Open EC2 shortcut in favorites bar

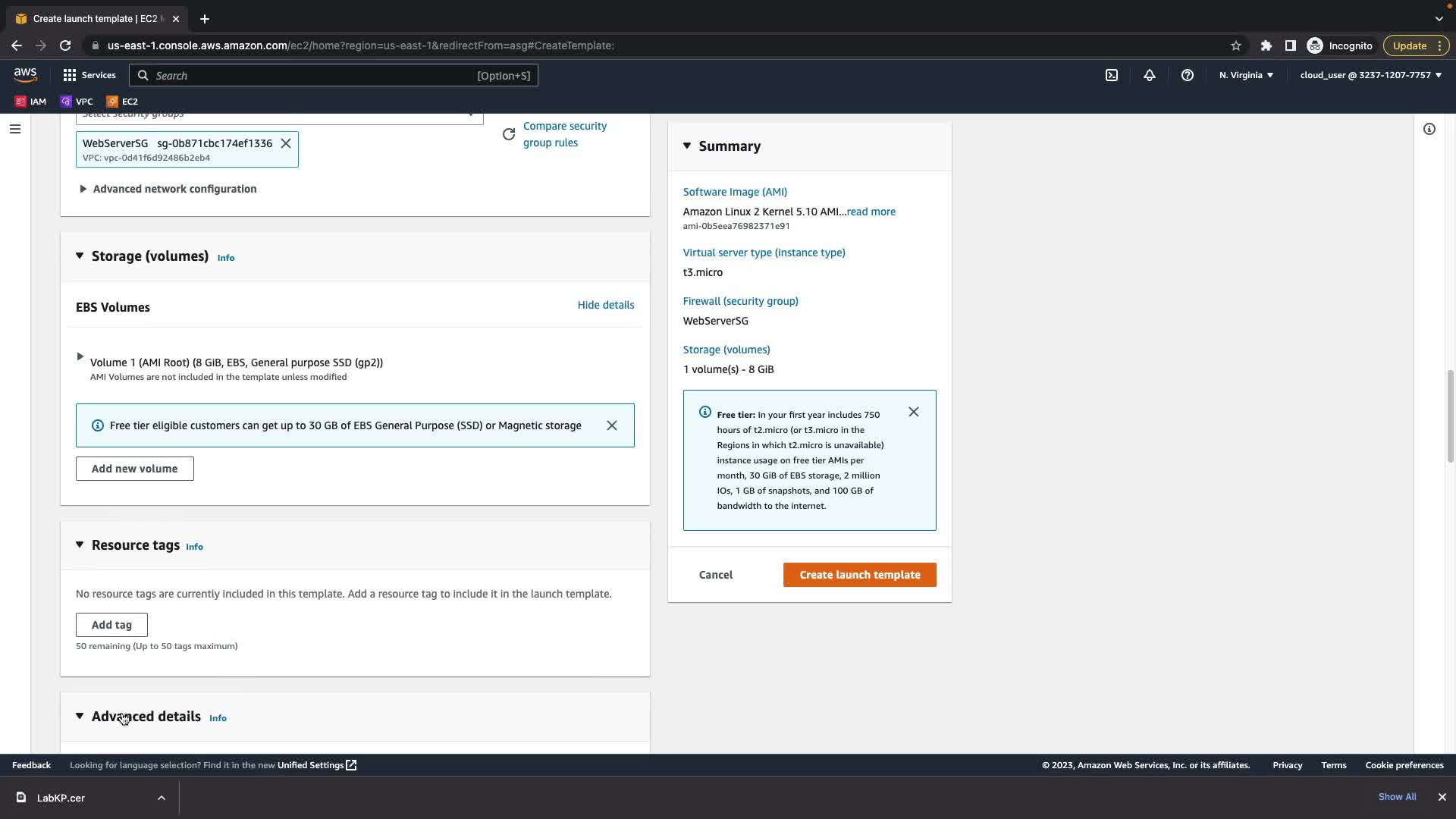coord(122,101)
